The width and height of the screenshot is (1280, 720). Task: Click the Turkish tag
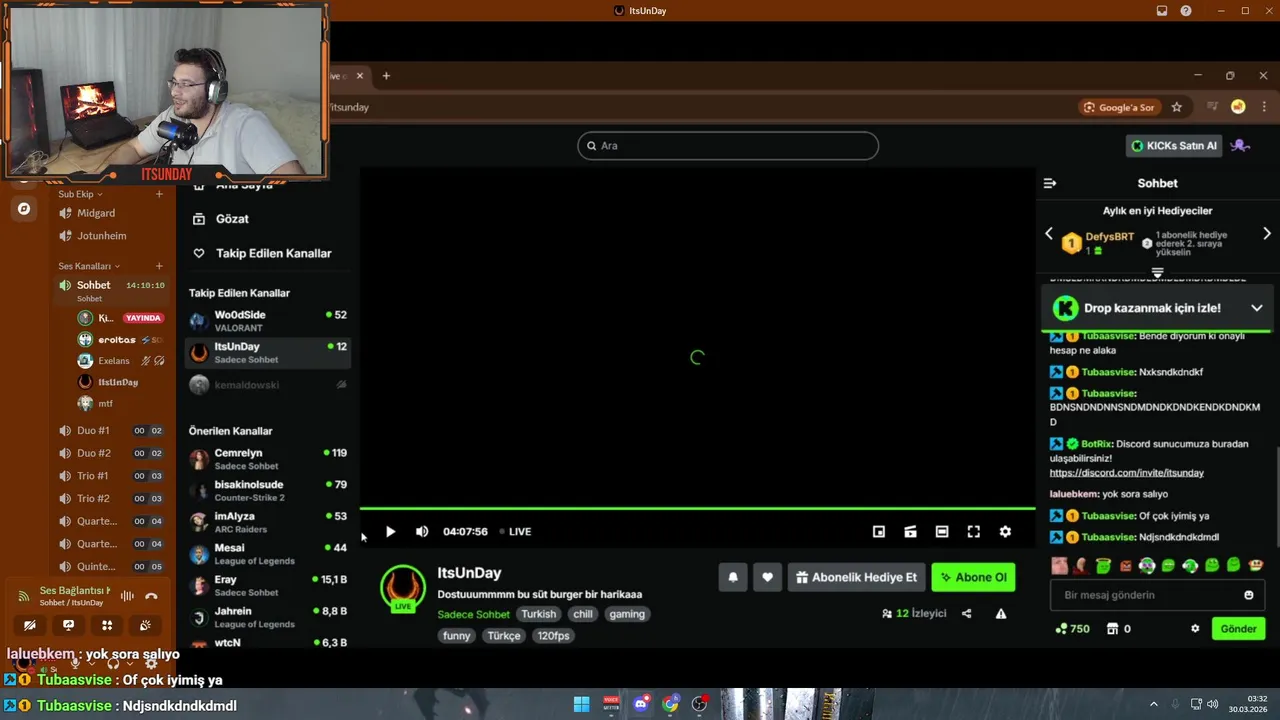[x=538, y=614]
